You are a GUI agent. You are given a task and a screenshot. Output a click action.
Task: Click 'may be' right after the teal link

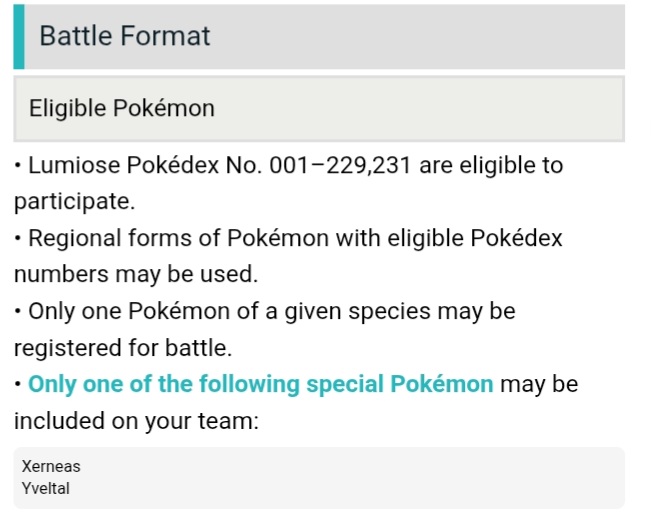(539, 384)
